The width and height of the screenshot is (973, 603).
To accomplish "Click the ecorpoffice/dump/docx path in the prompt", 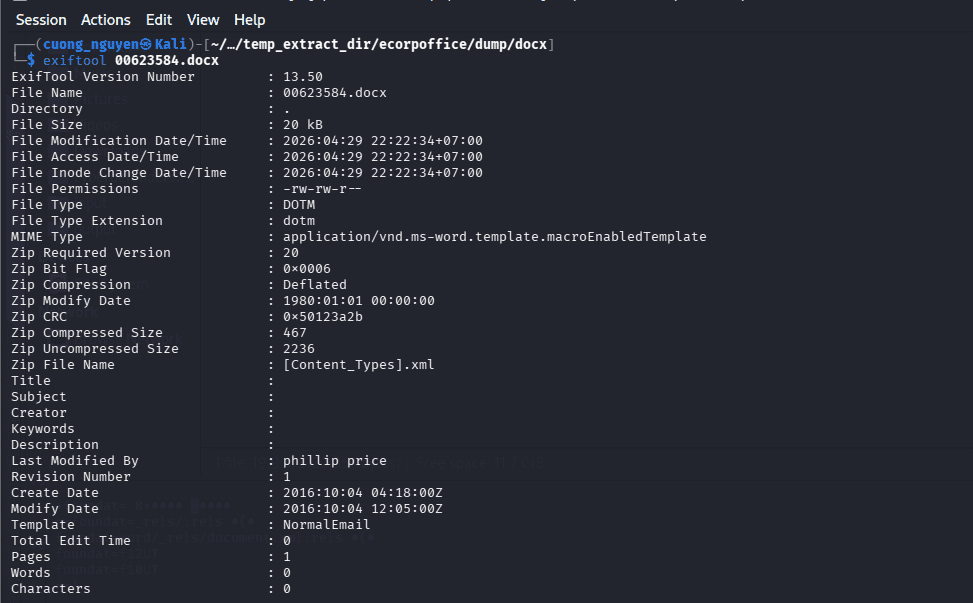I will coord(462,44).
